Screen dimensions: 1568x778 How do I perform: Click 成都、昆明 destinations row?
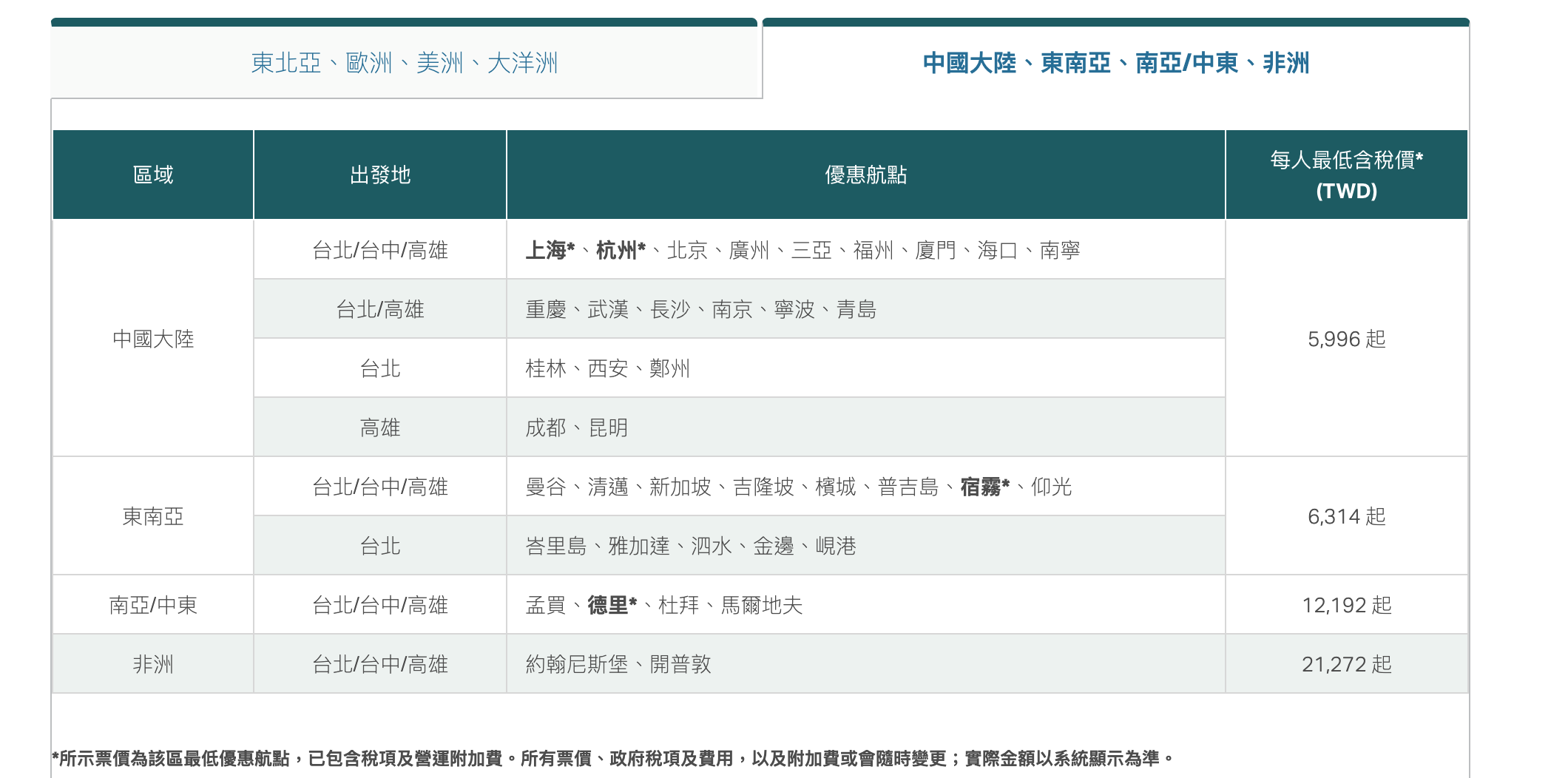(865, 427)
